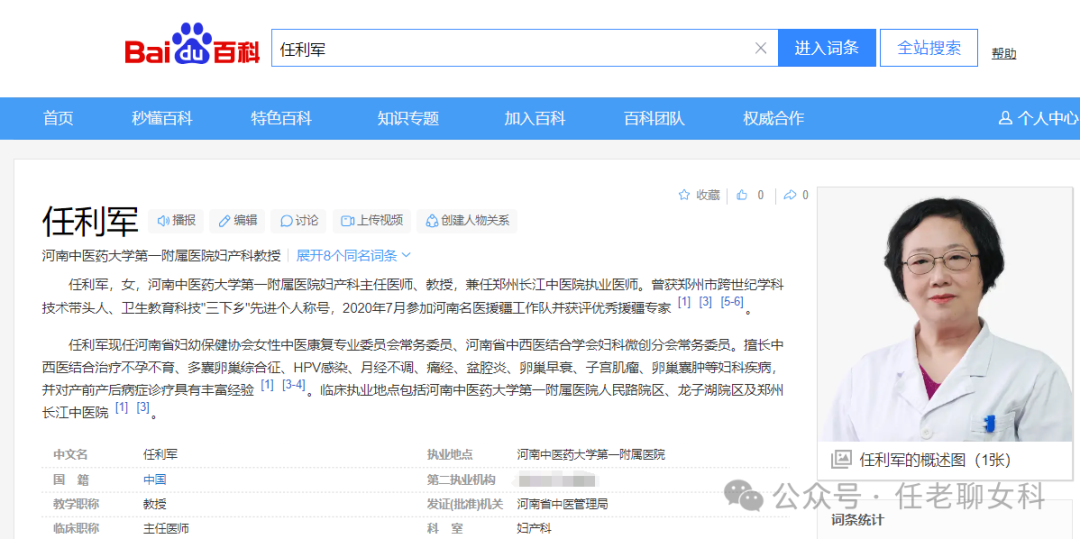Clear search box with the X icon
The image size is (1080, 539).
pos(761,48)
